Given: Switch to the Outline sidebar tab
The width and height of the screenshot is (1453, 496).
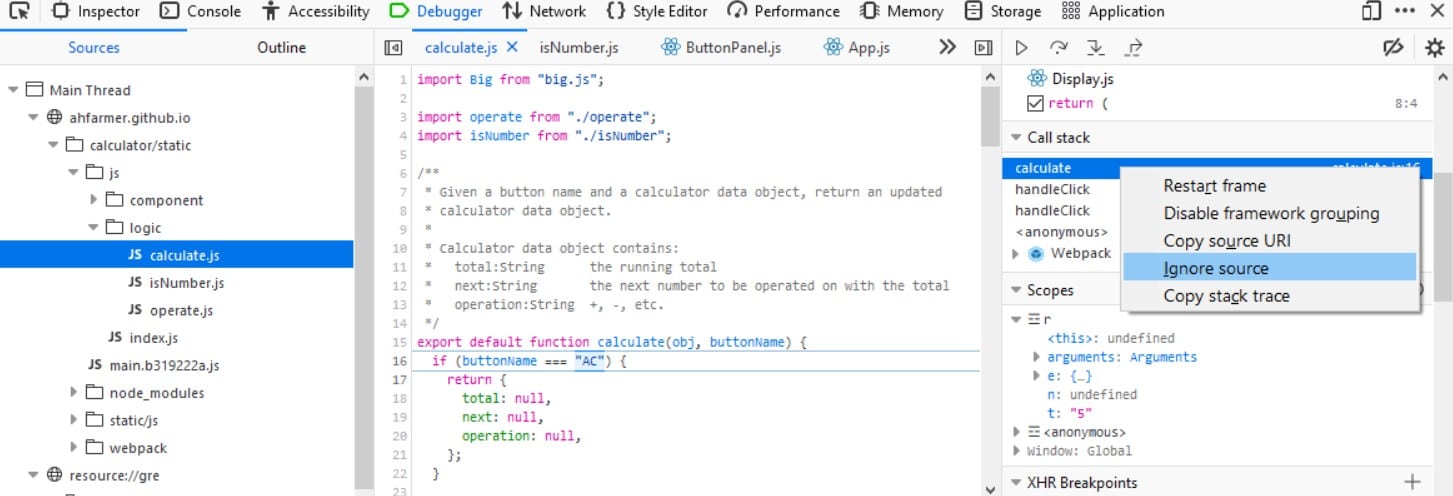Looking at the screenshot, I should click(282, 47).
